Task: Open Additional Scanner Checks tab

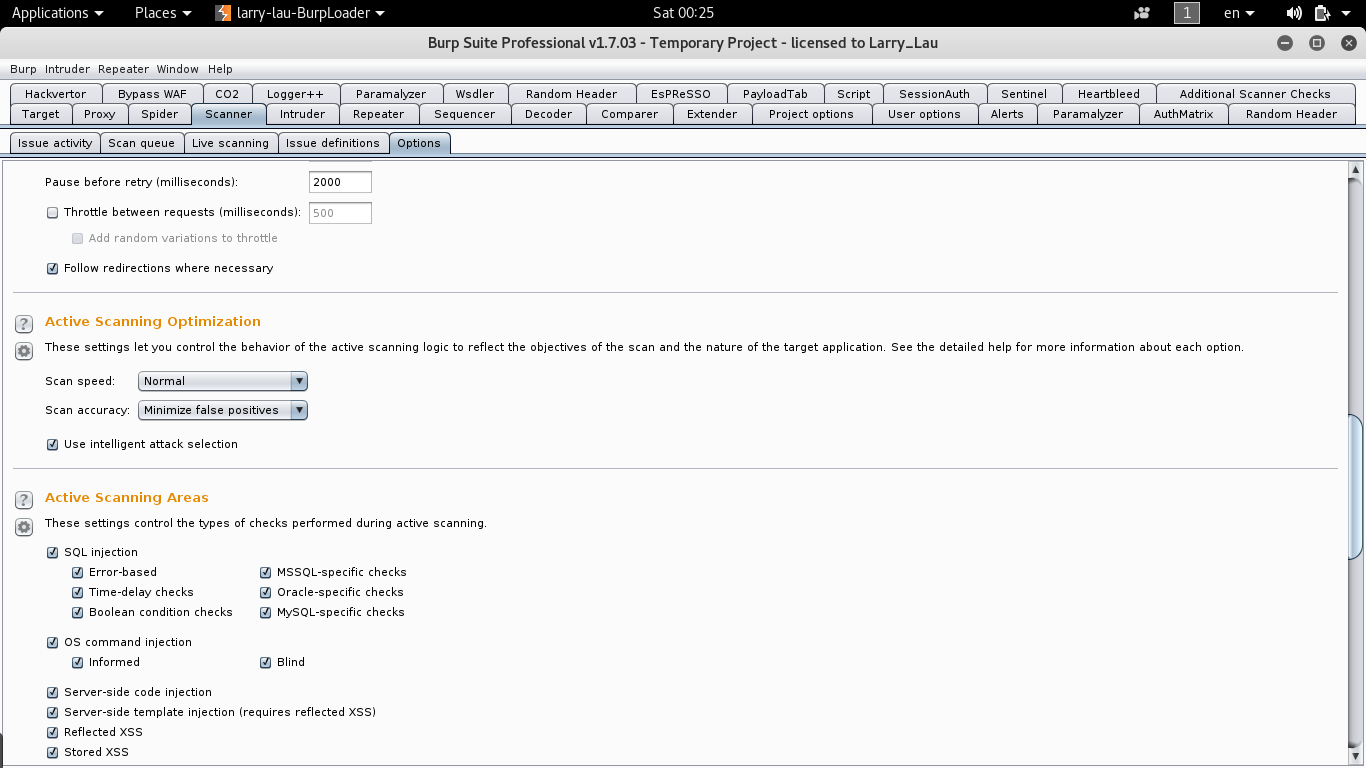Action: click(1255, 94)
